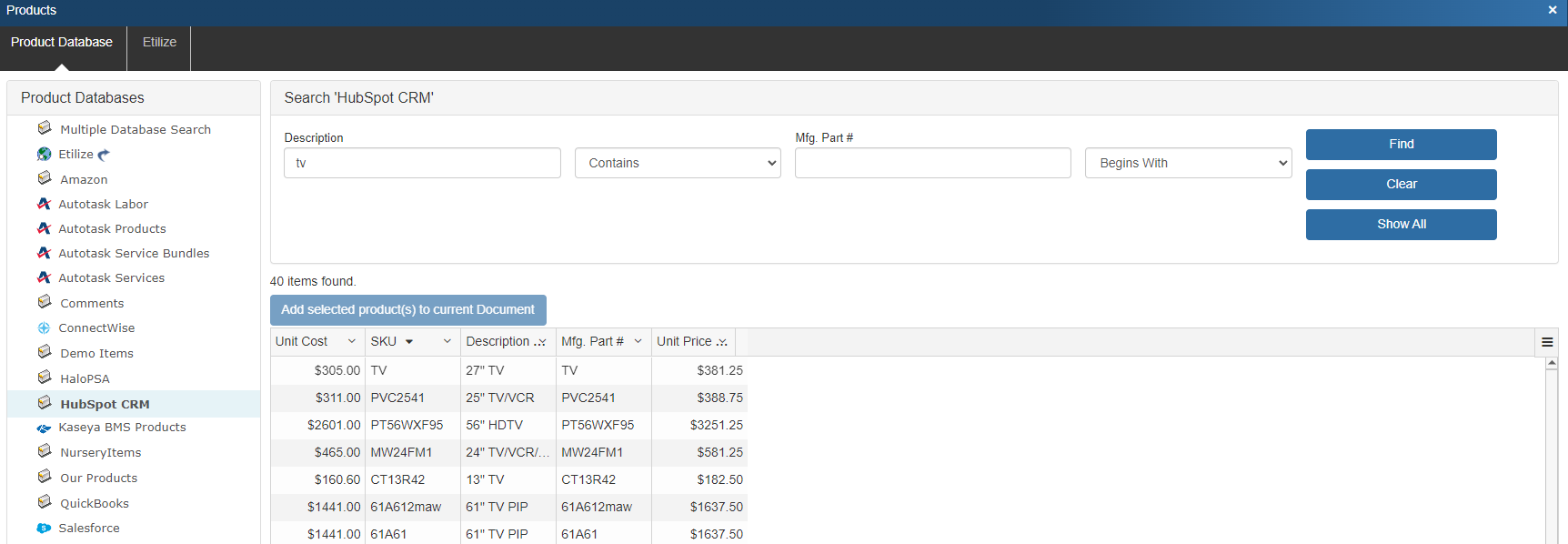Select the PVC2541 SKU cell
Screen dimensions: 1568x544
413,398
